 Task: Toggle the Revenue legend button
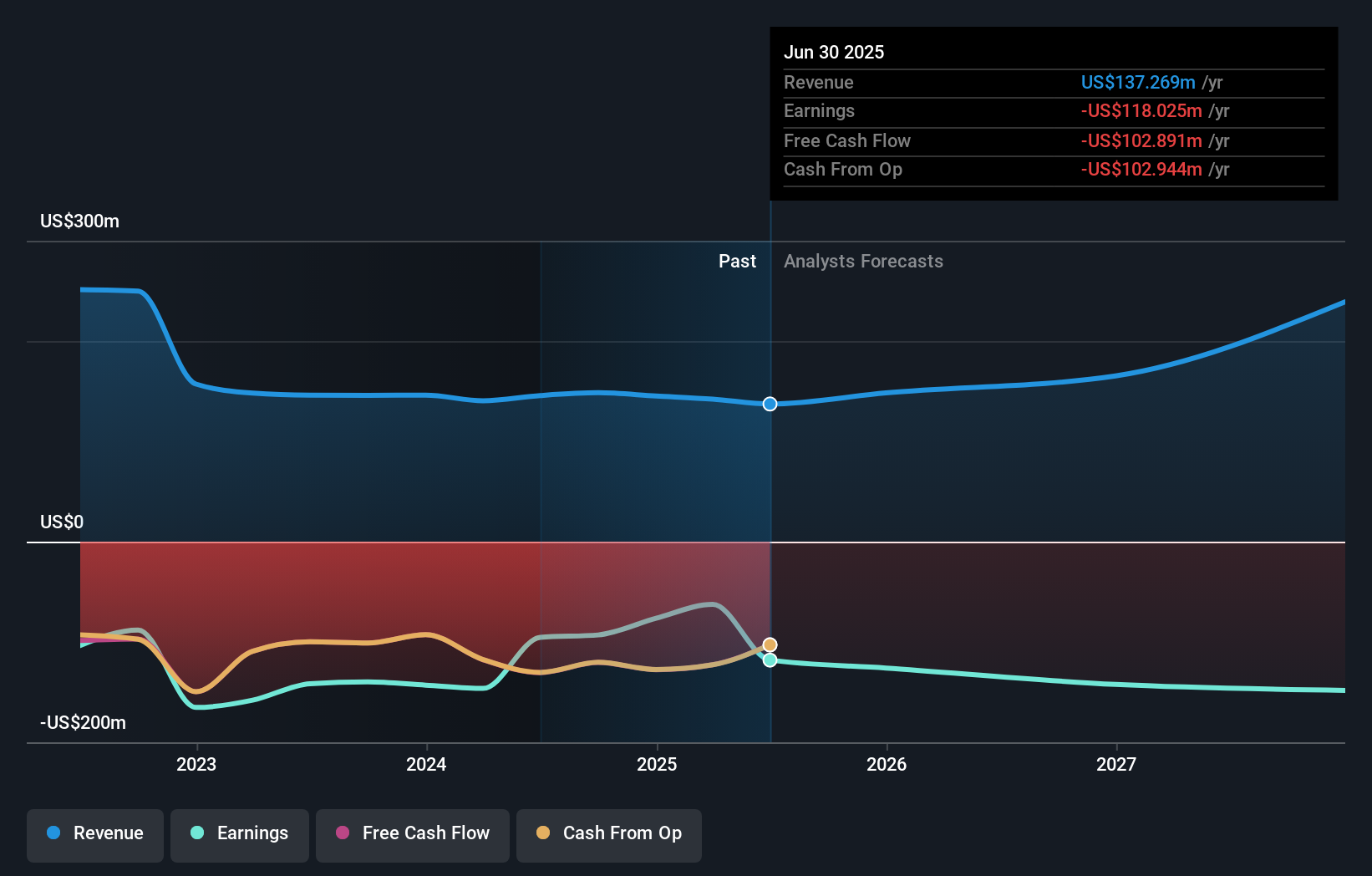pos(95,835)
